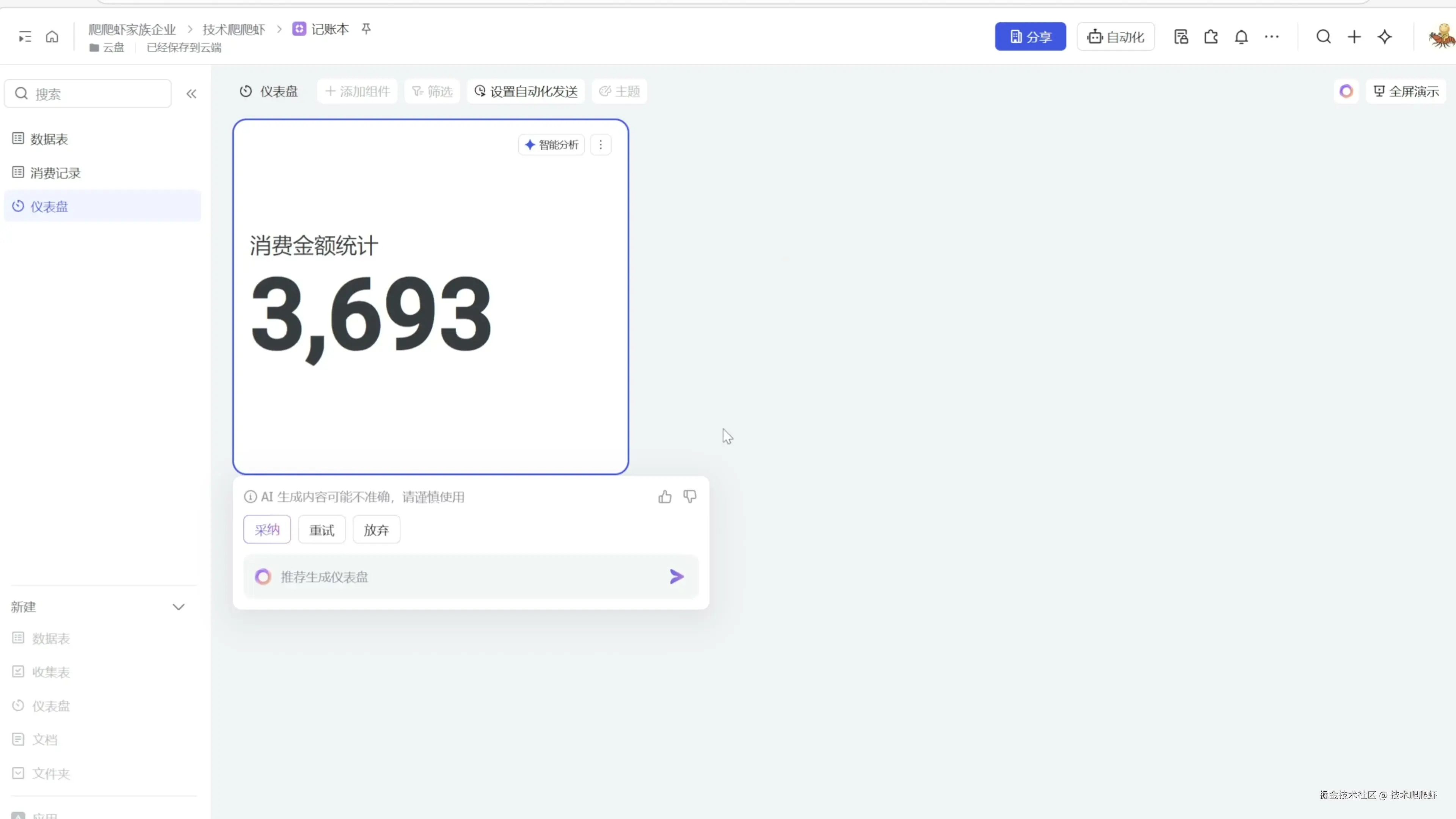Open the top bar more options ellipsis
This screenshot has width=1456, height=819.
(x=1271, y=37)
